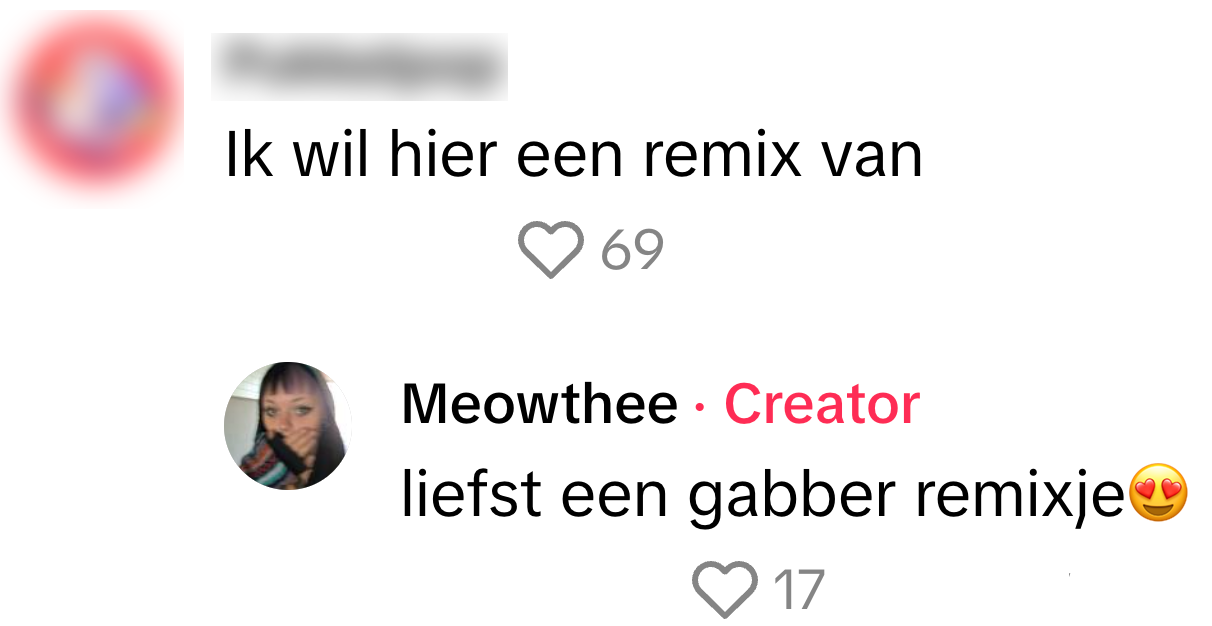1212x626 pixels.
Task: Click the blurred username of the top commenter
Action: coord(359,67)
